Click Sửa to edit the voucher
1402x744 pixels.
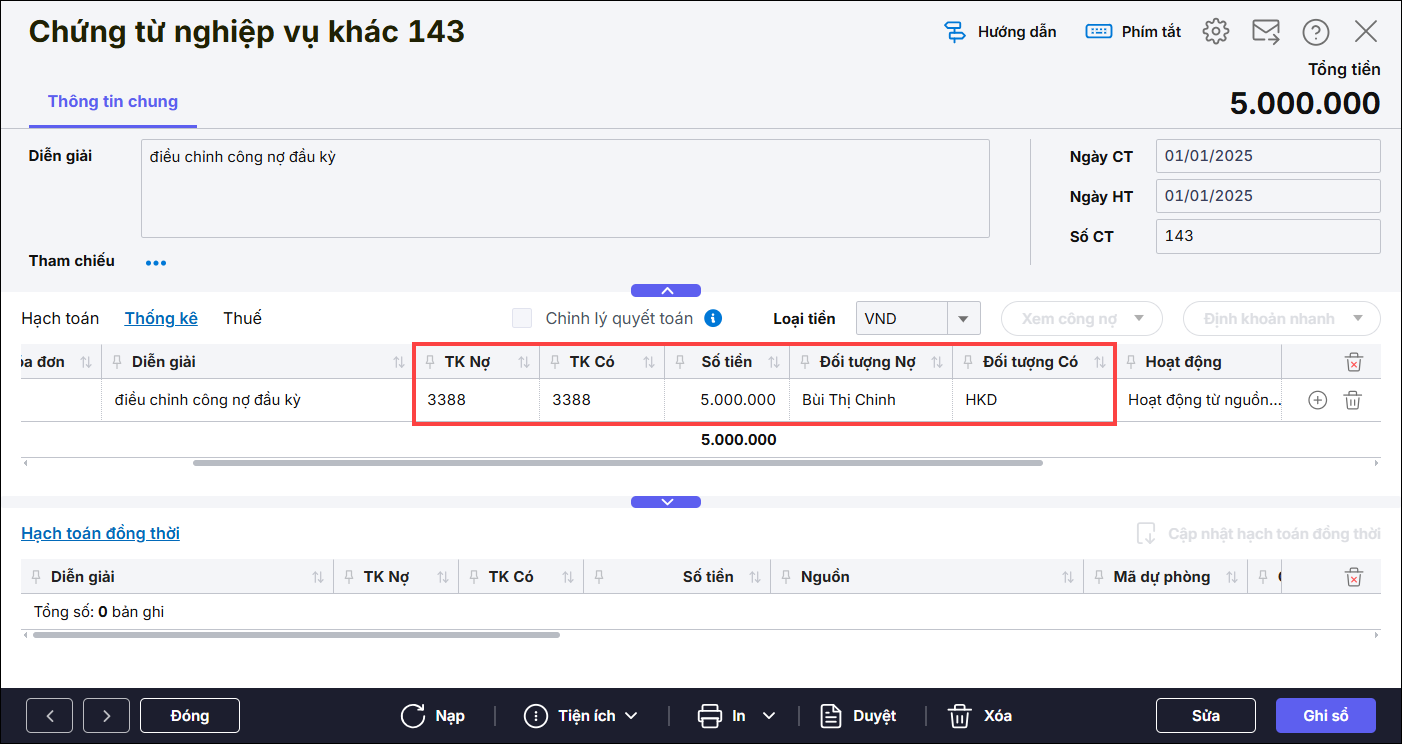click(x=1206, y=716)
